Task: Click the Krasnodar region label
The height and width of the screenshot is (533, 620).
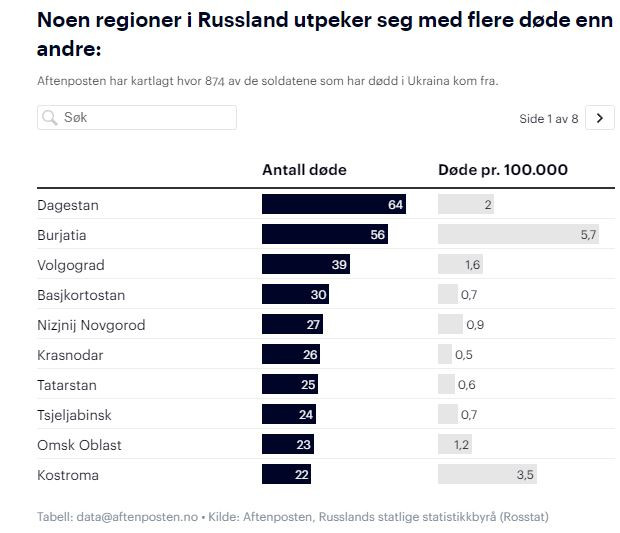Action: [70, 355]
